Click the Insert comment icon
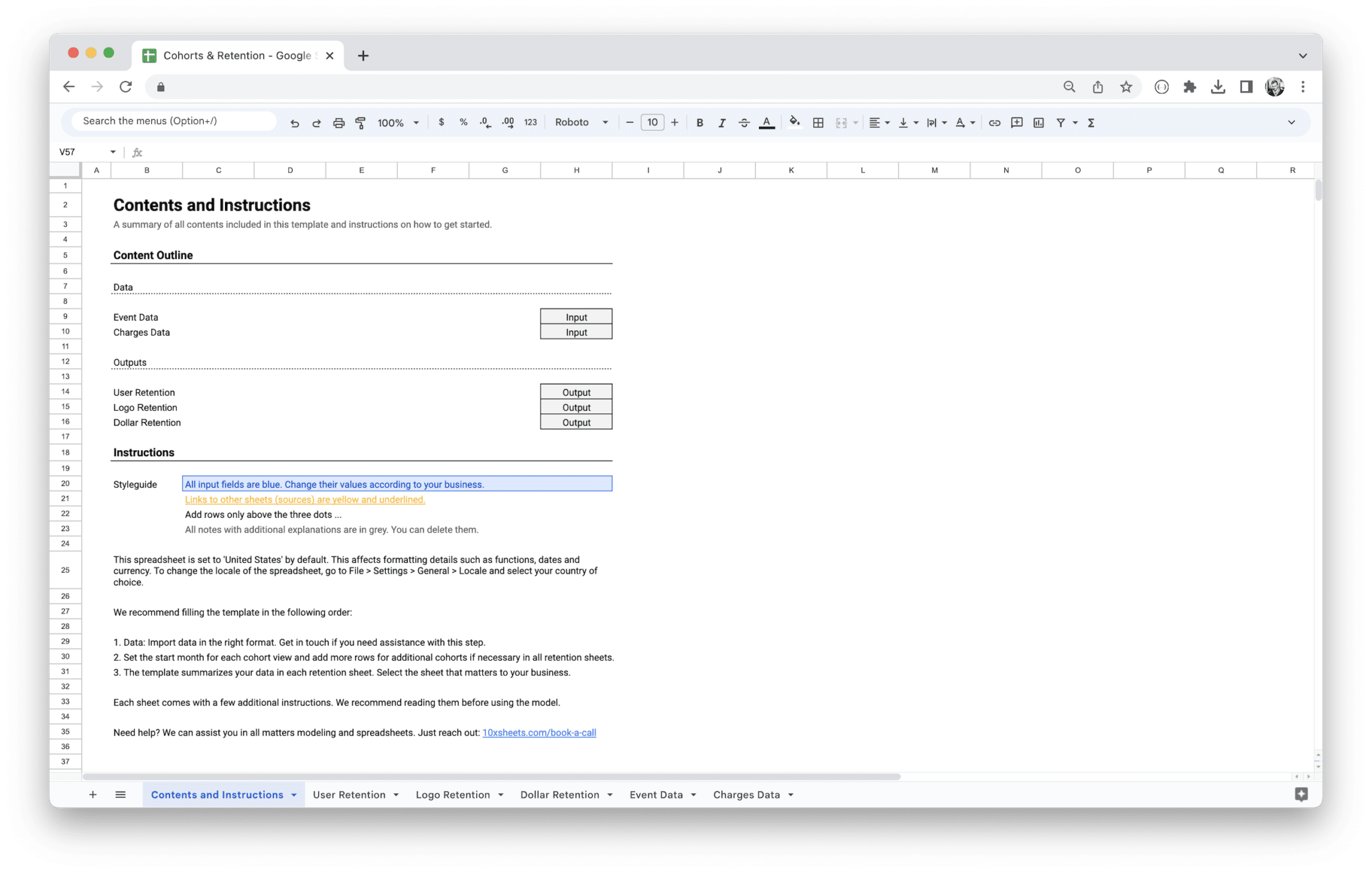Viewport: 1372px width, 873px height. tap(1016, 122)
